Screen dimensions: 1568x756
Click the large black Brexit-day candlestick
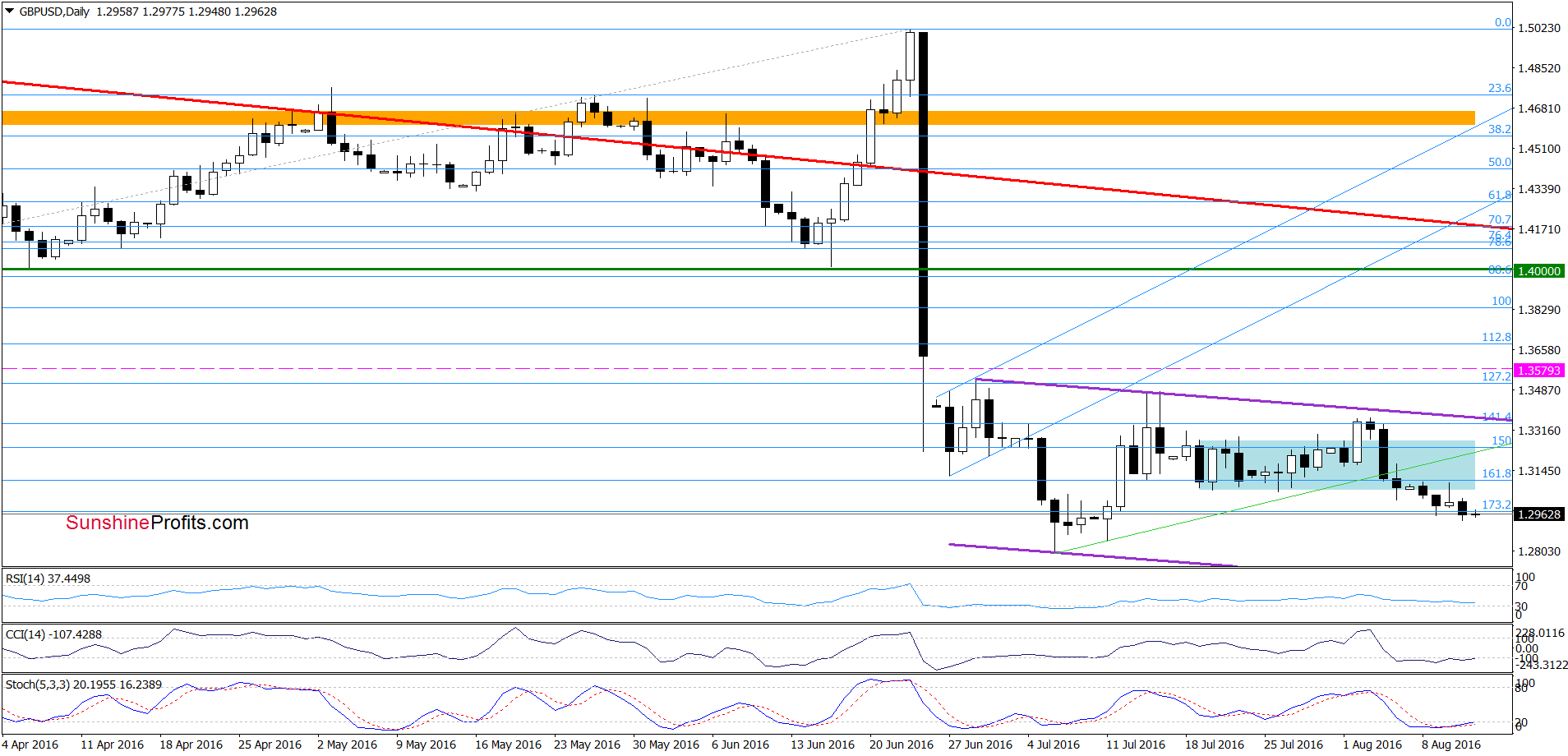[x=924, y=194]
